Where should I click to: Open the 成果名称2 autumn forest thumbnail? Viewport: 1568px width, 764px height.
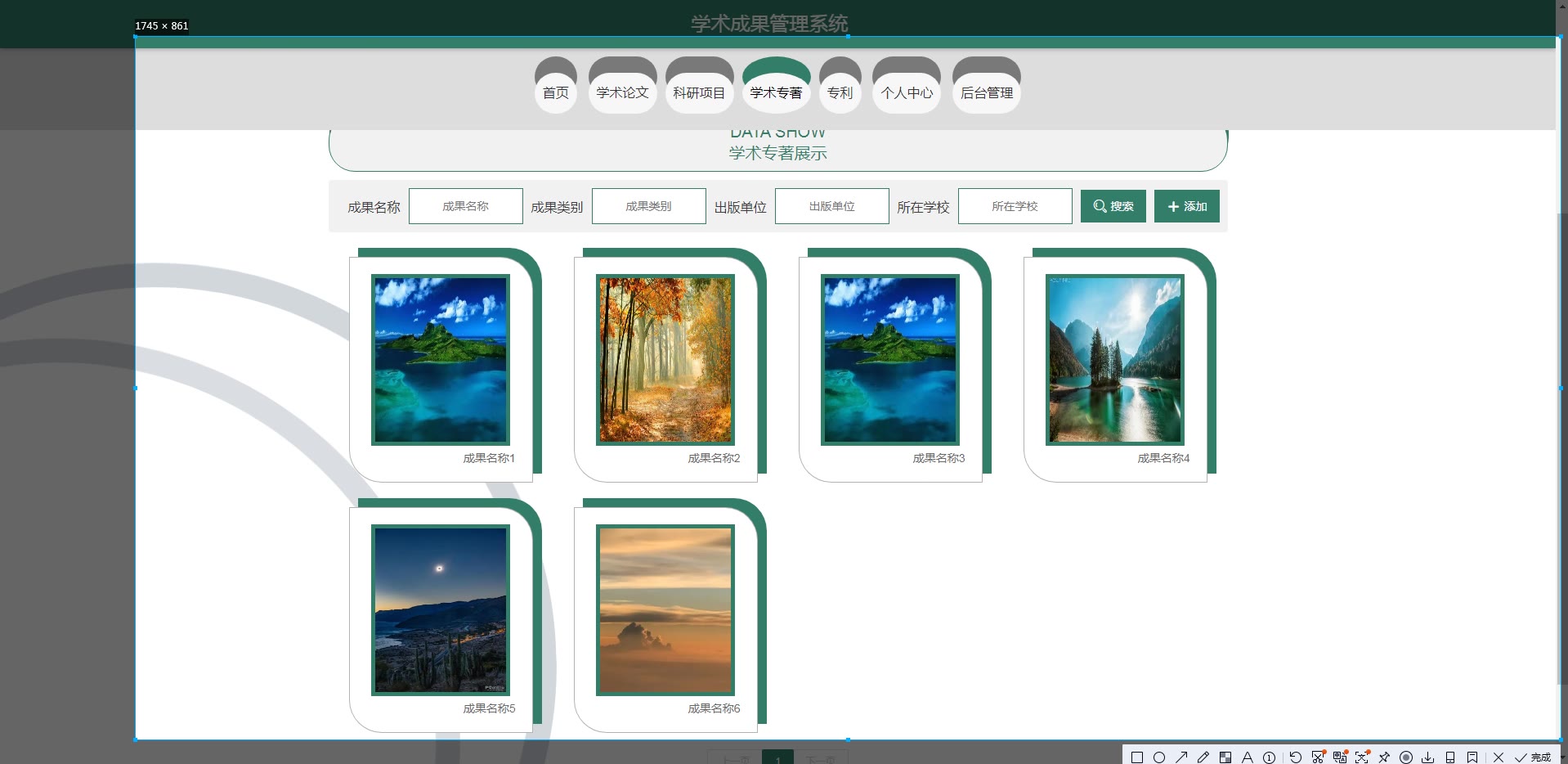pyautogui.click(x=665, y=360)
